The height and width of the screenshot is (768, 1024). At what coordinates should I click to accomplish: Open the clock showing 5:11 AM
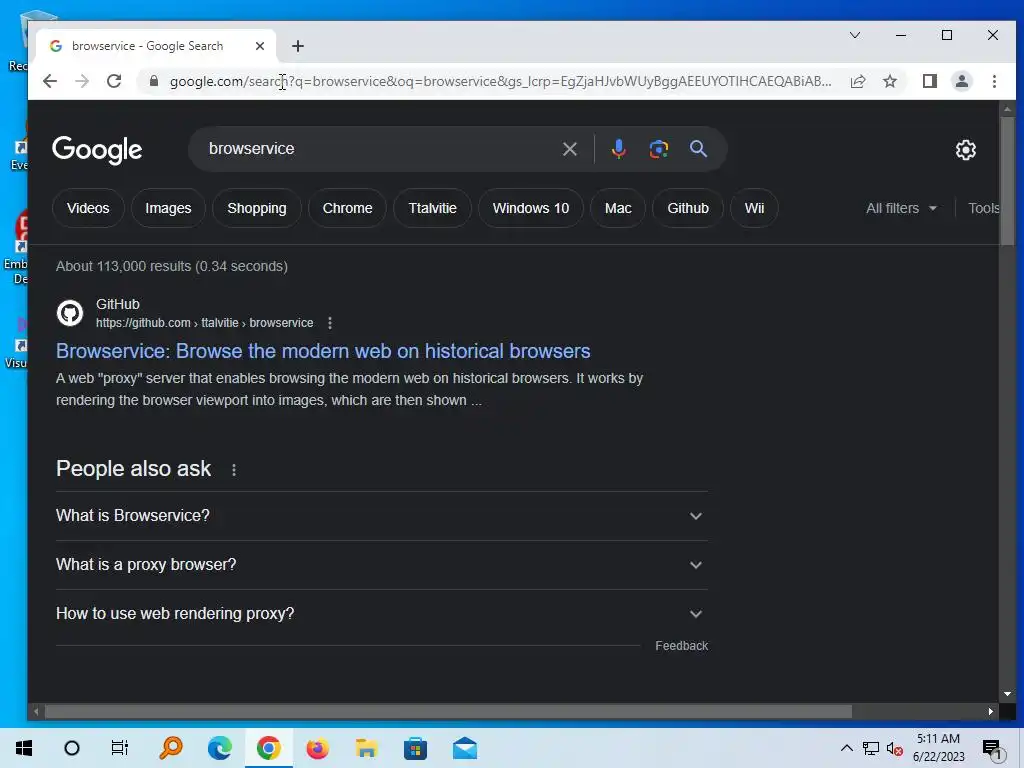[938, 748]
